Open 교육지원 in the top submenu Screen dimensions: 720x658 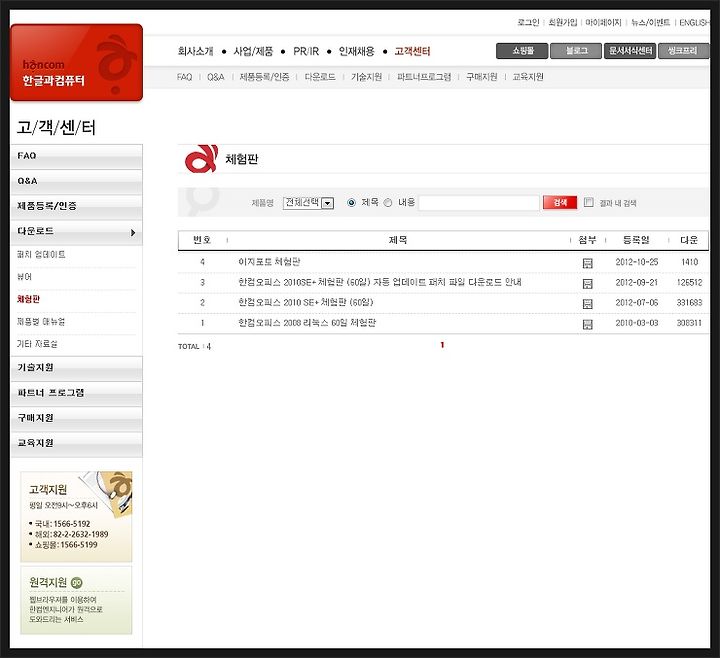tap(528, 77)
